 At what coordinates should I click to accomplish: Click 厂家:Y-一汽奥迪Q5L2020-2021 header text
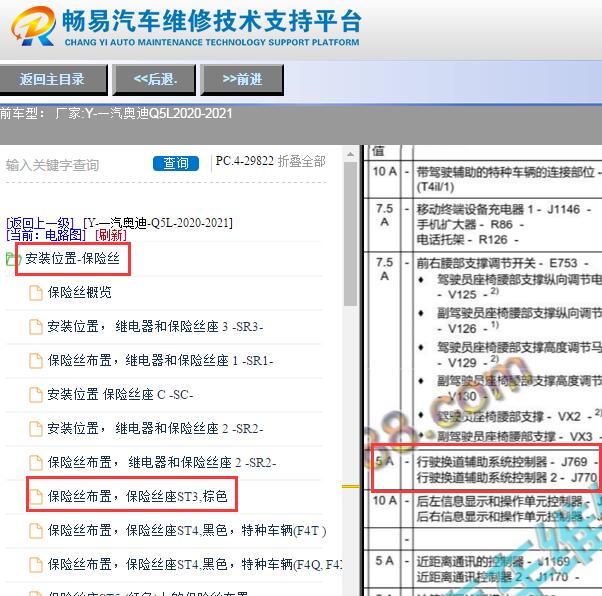[144, 114]
